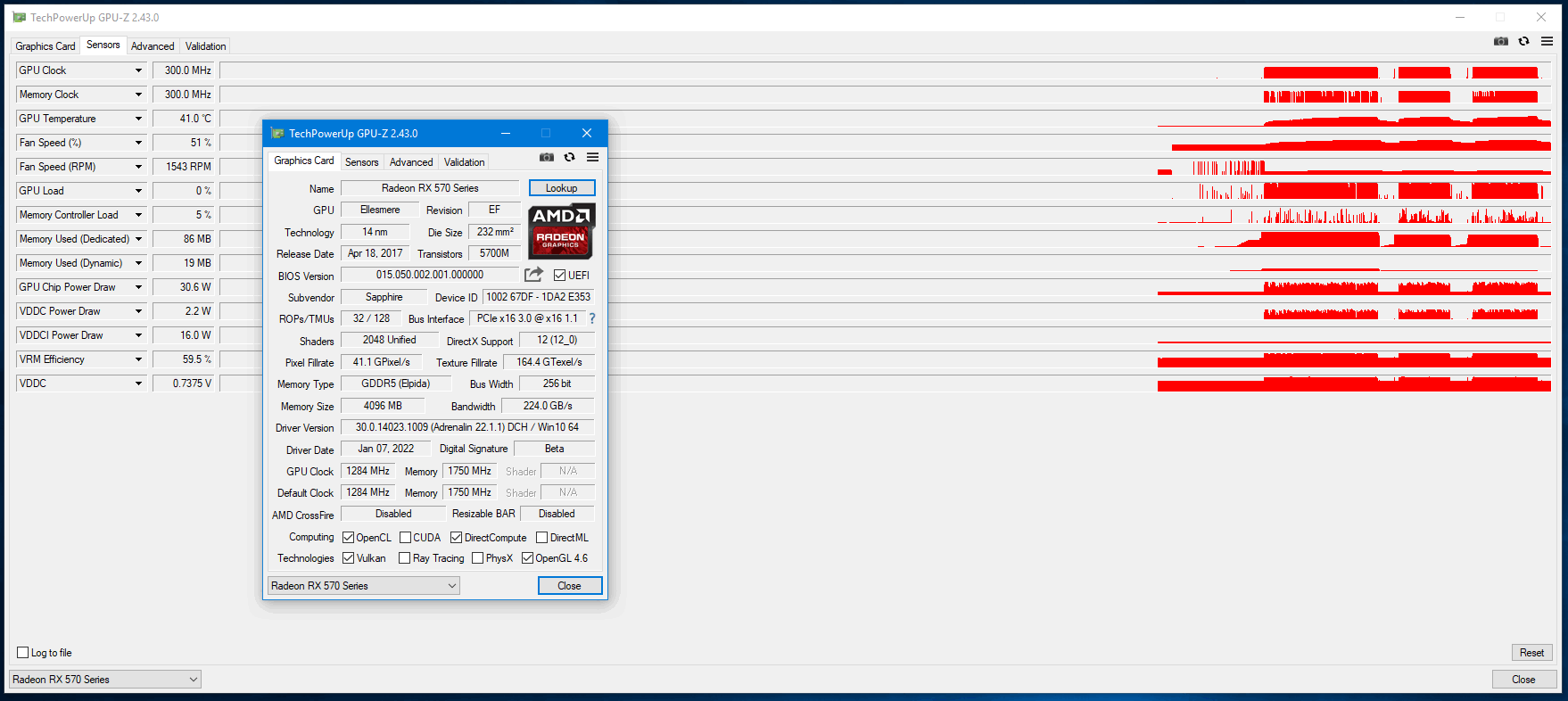1568x701 pixels.
Task: Click the Device ID field 1002 67DF
Action: point(539,297)
